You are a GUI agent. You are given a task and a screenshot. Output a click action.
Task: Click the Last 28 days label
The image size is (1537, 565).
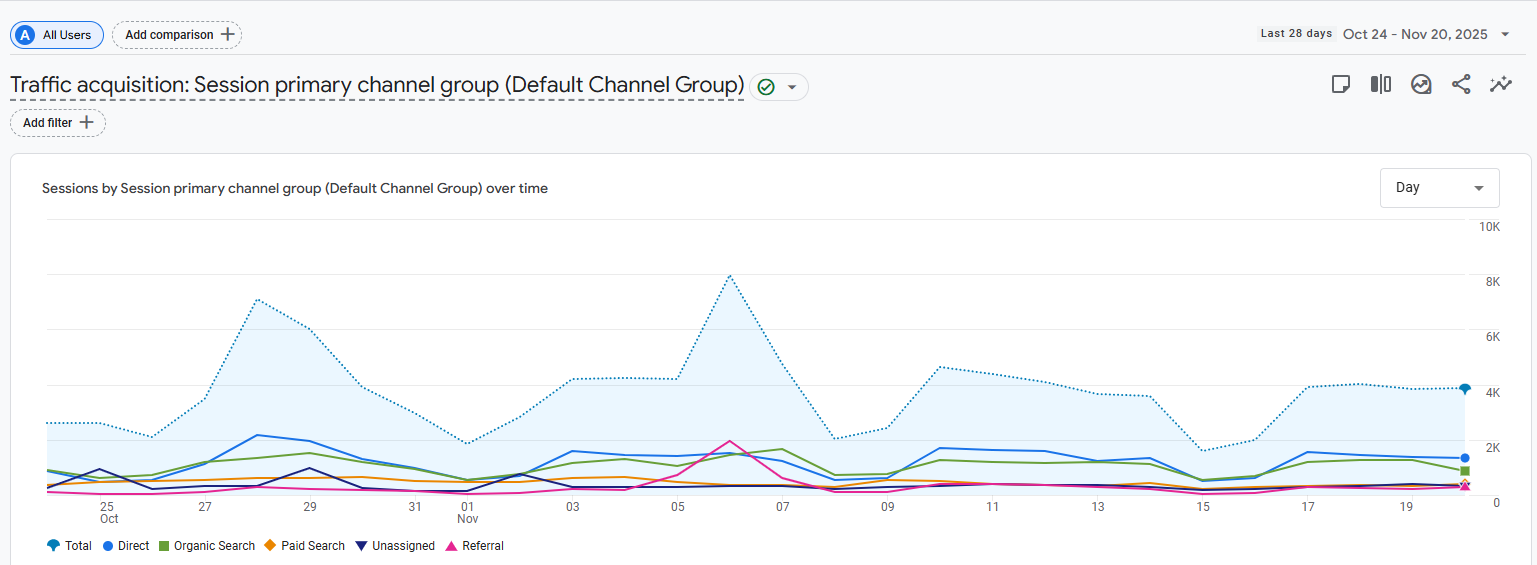click(x=1296, y=34)
